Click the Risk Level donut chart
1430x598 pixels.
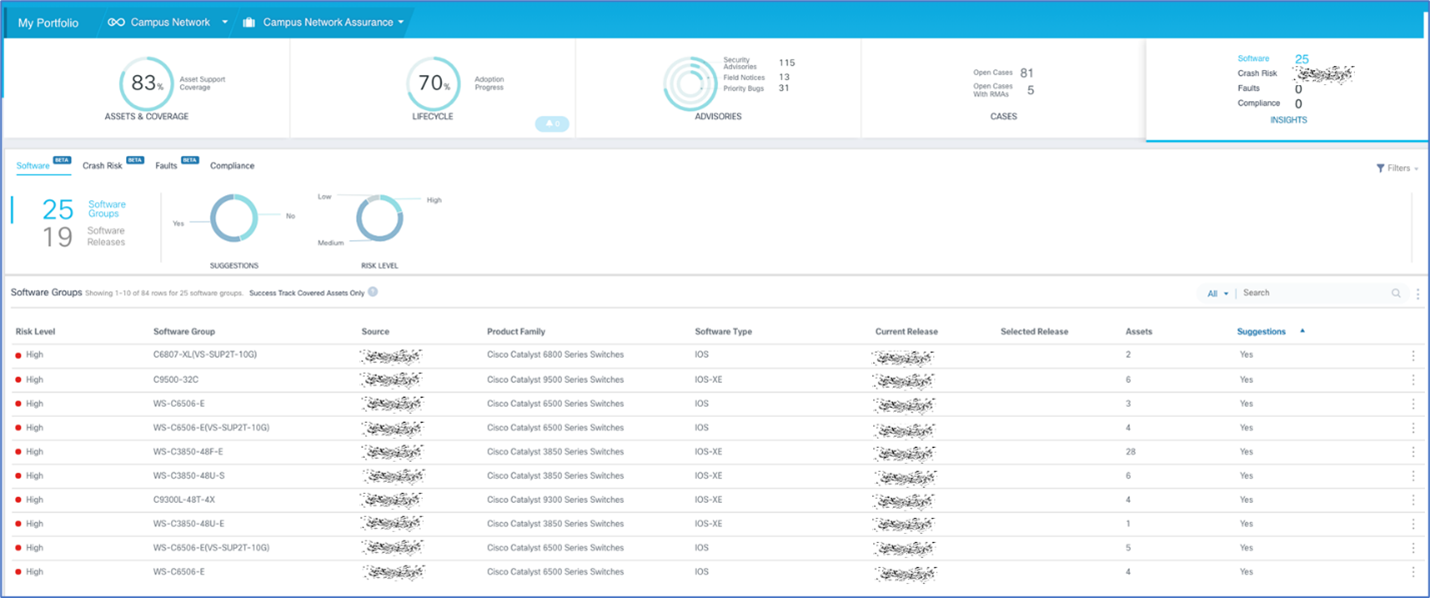click(379, 218)
